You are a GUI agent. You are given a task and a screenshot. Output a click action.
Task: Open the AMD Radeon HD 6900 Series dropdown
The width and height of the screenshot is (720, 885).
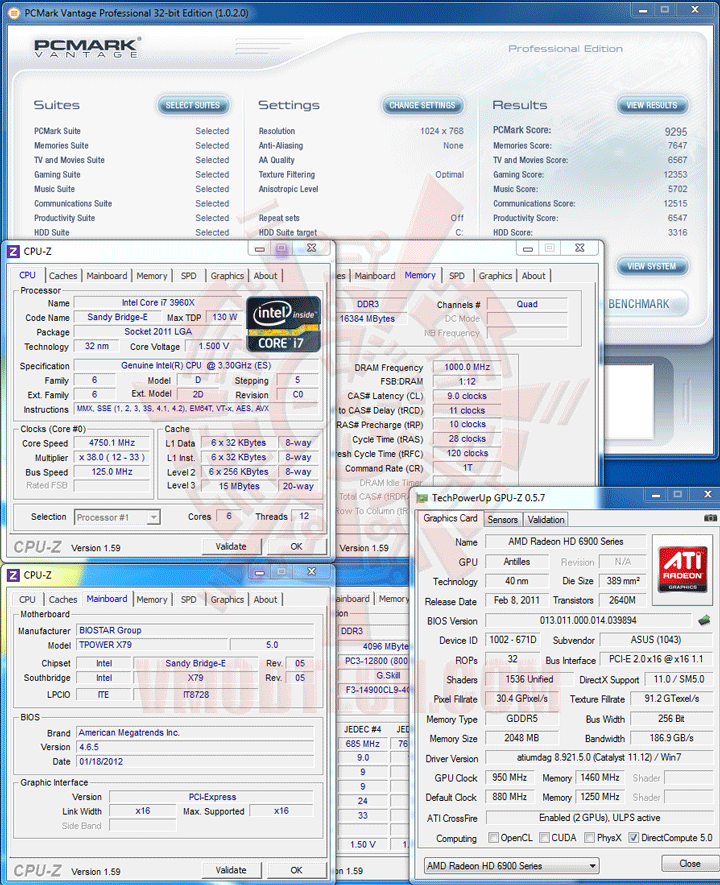tap(512, 865)
